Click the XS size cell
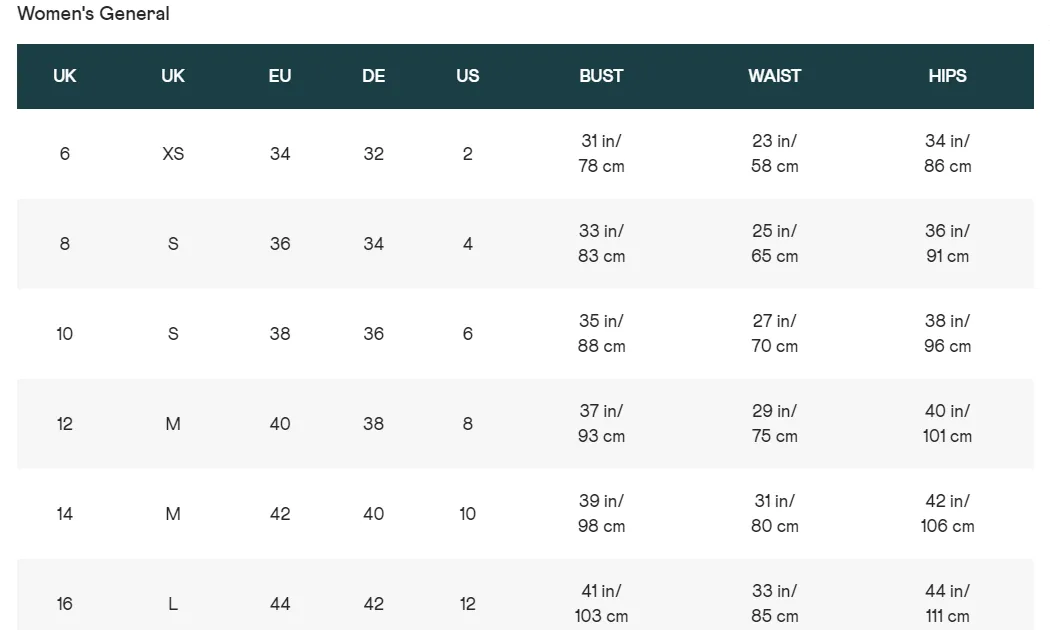The width and height of the screenshot is (1050, 630). click(x=173, y=153)
